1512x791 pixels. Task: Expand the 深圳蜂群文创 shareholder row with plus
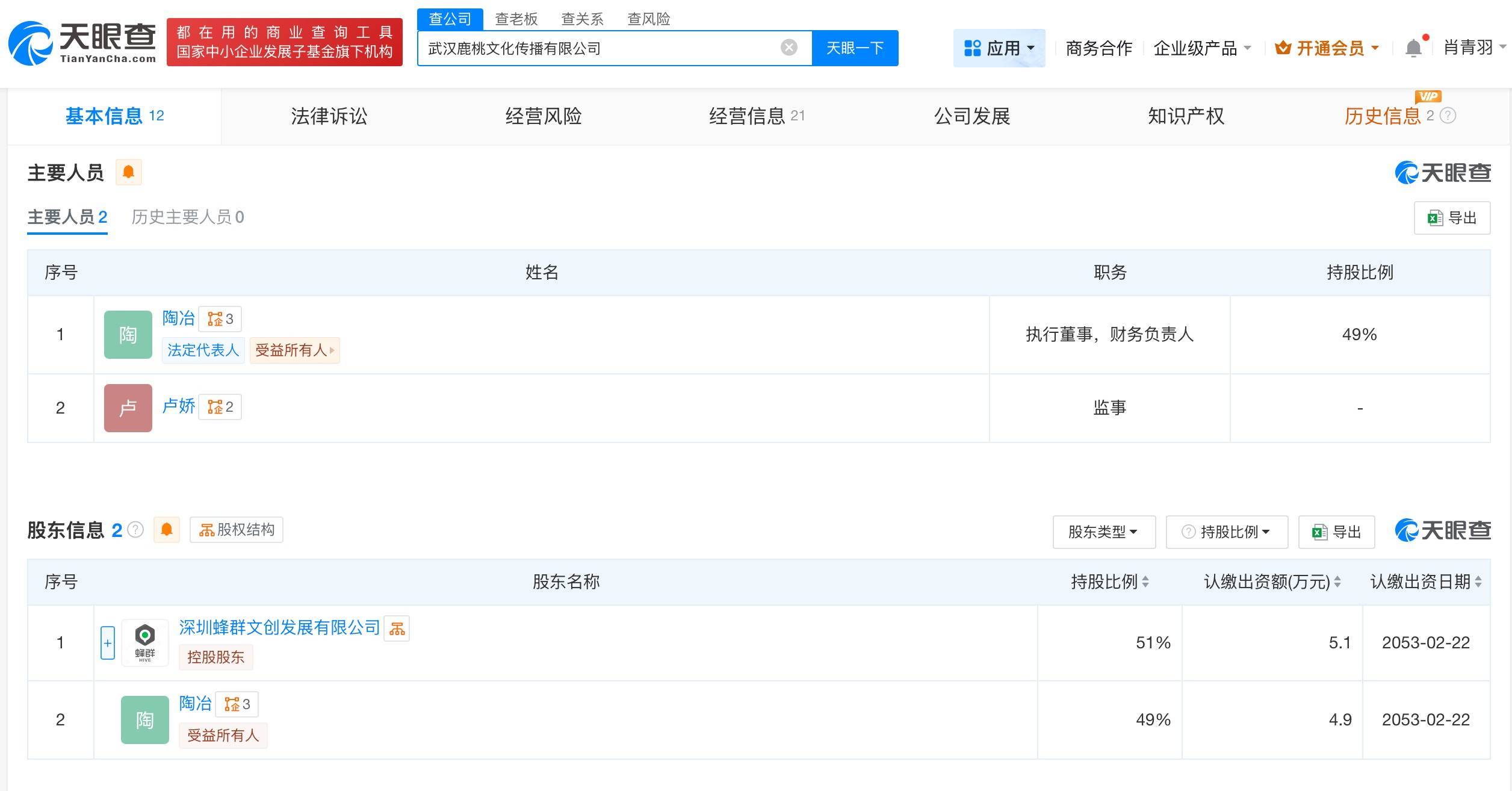108,643
